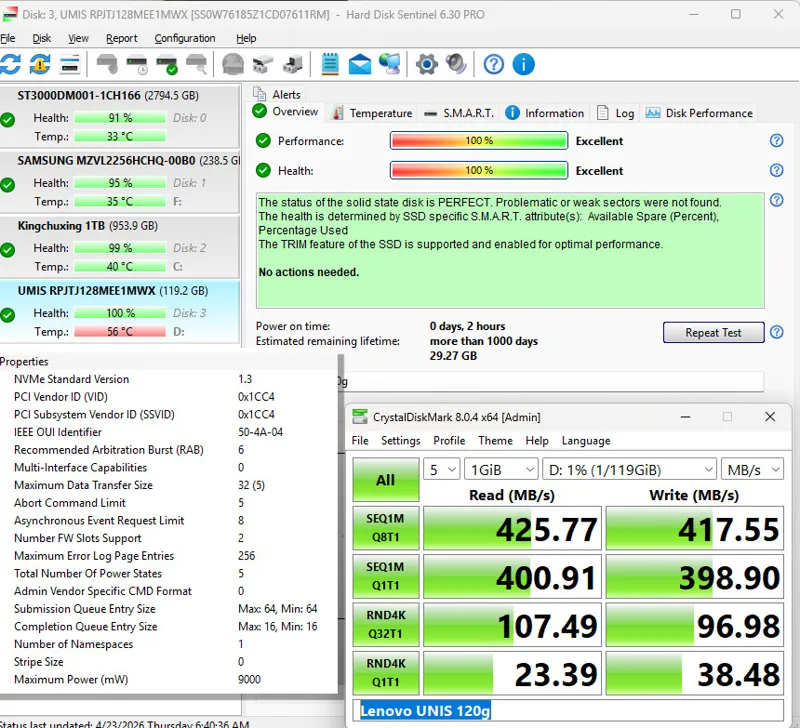Click the Lenovo UNIS 120g comment field
800x728 pixels.
(568, 710)
